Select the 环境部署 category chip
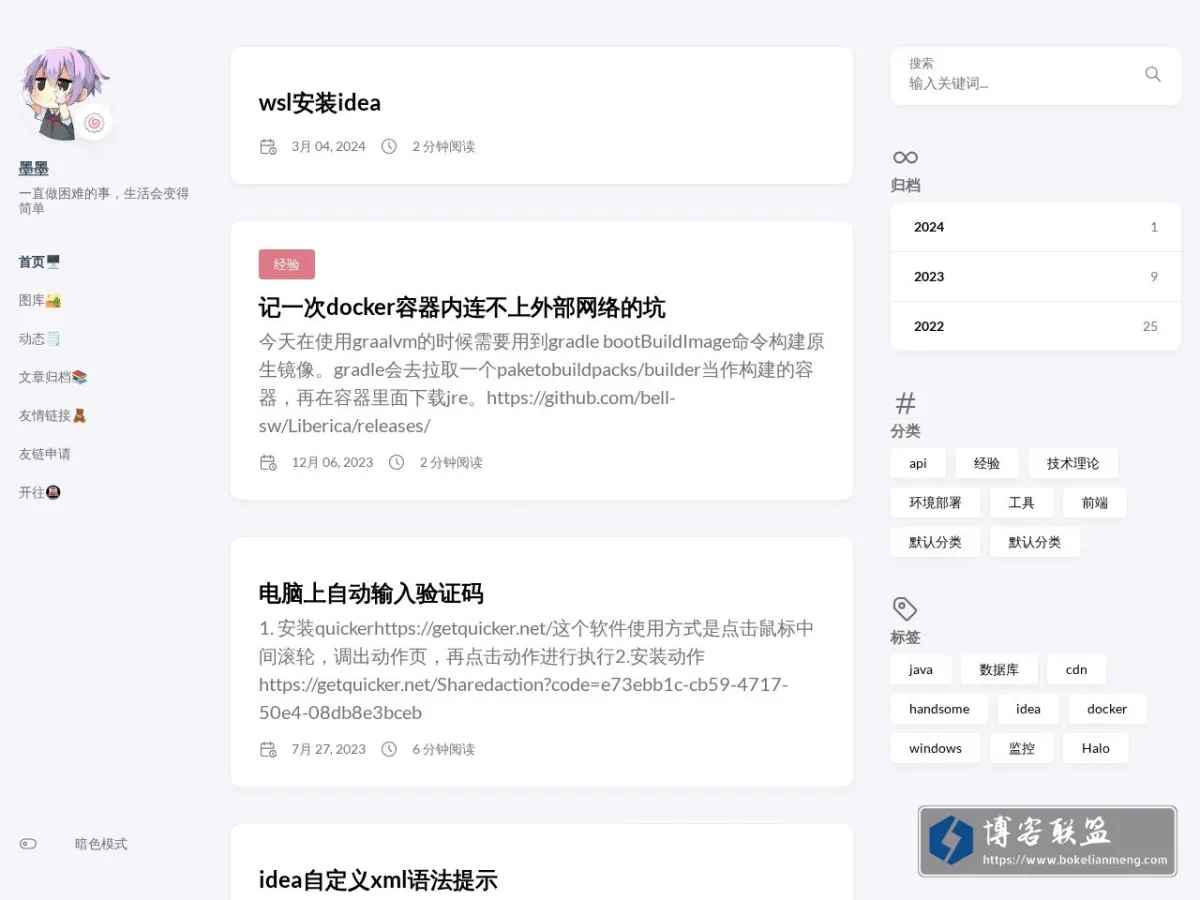 [935, 503]
